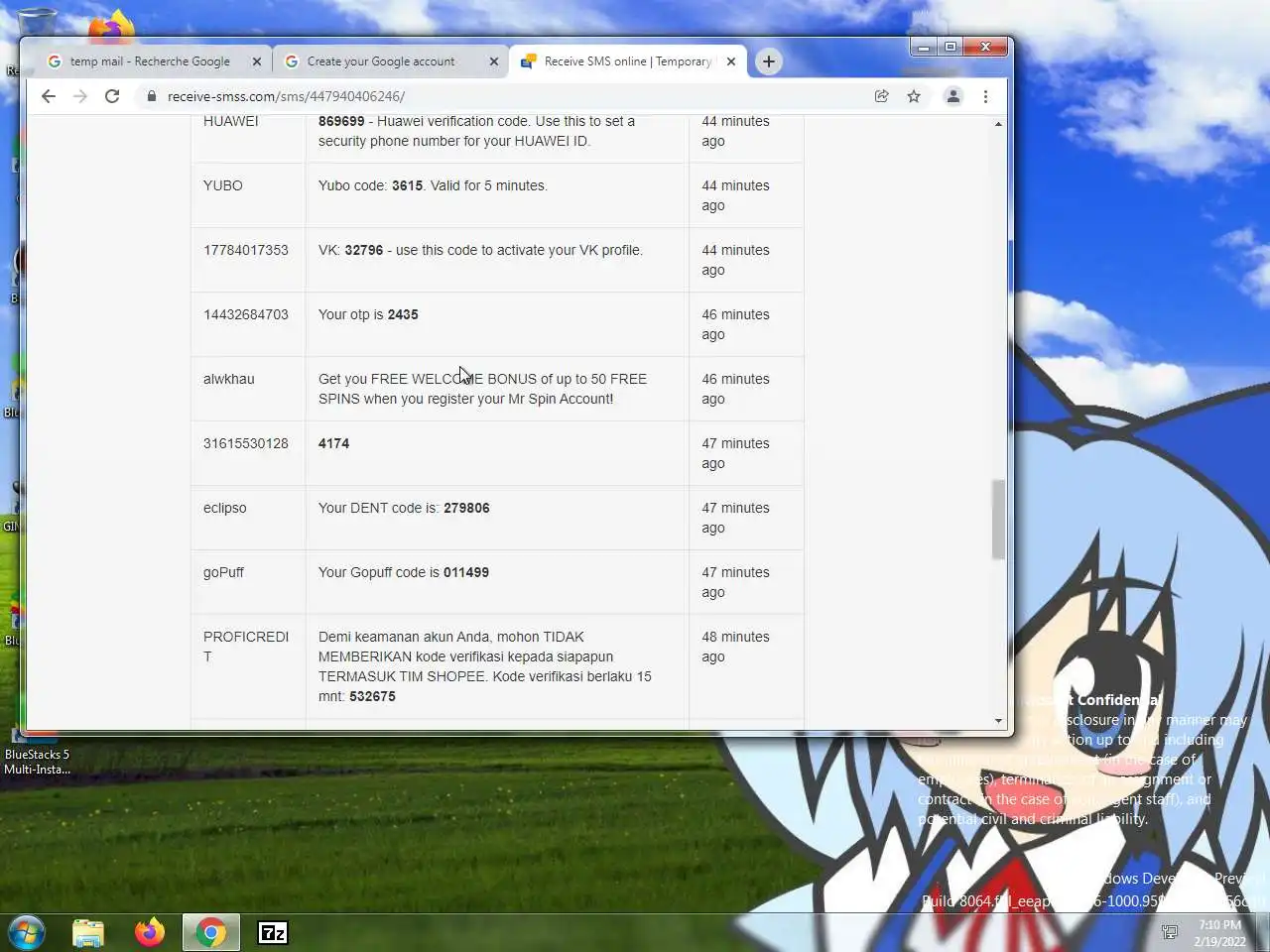
Task: Click the alwkhau sender cell
Action: (x=248, y=389)
